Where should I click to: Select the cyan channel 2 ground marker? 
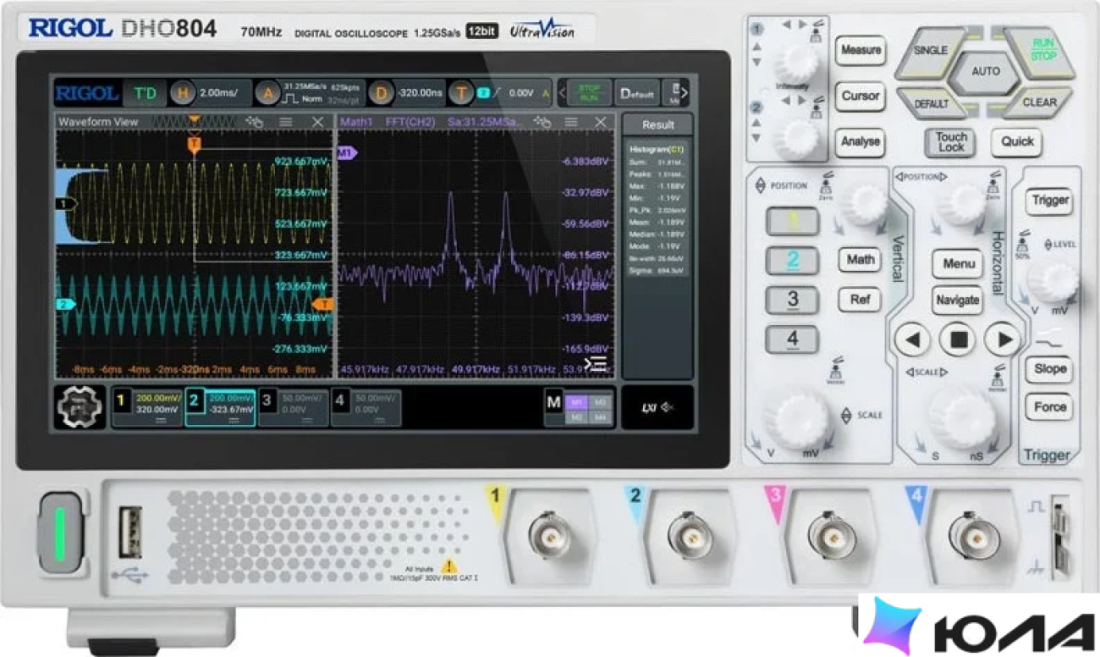65,304
